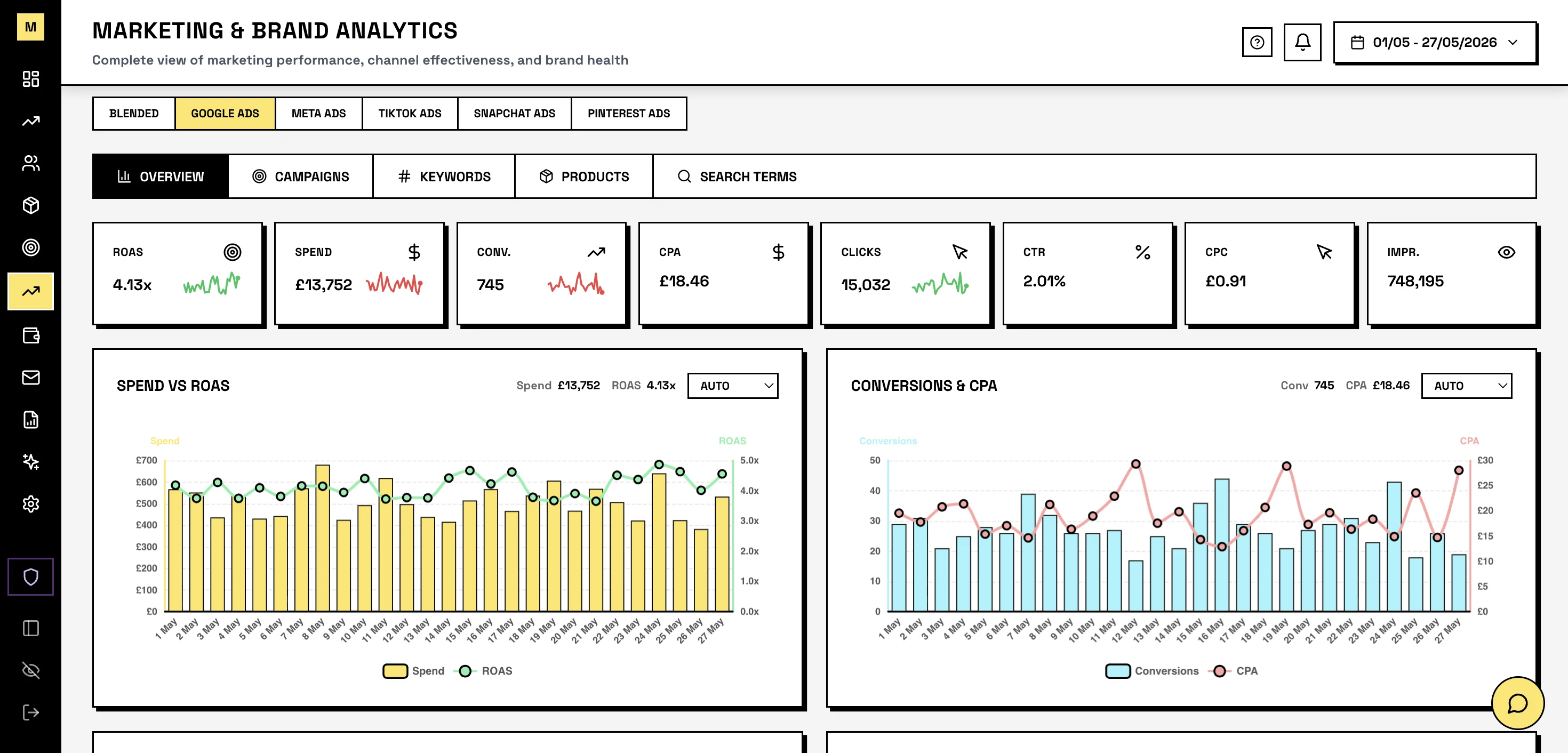Click the Spend £13,752 card value
The width and height of the screenshot is (1568, 753).
323,284
